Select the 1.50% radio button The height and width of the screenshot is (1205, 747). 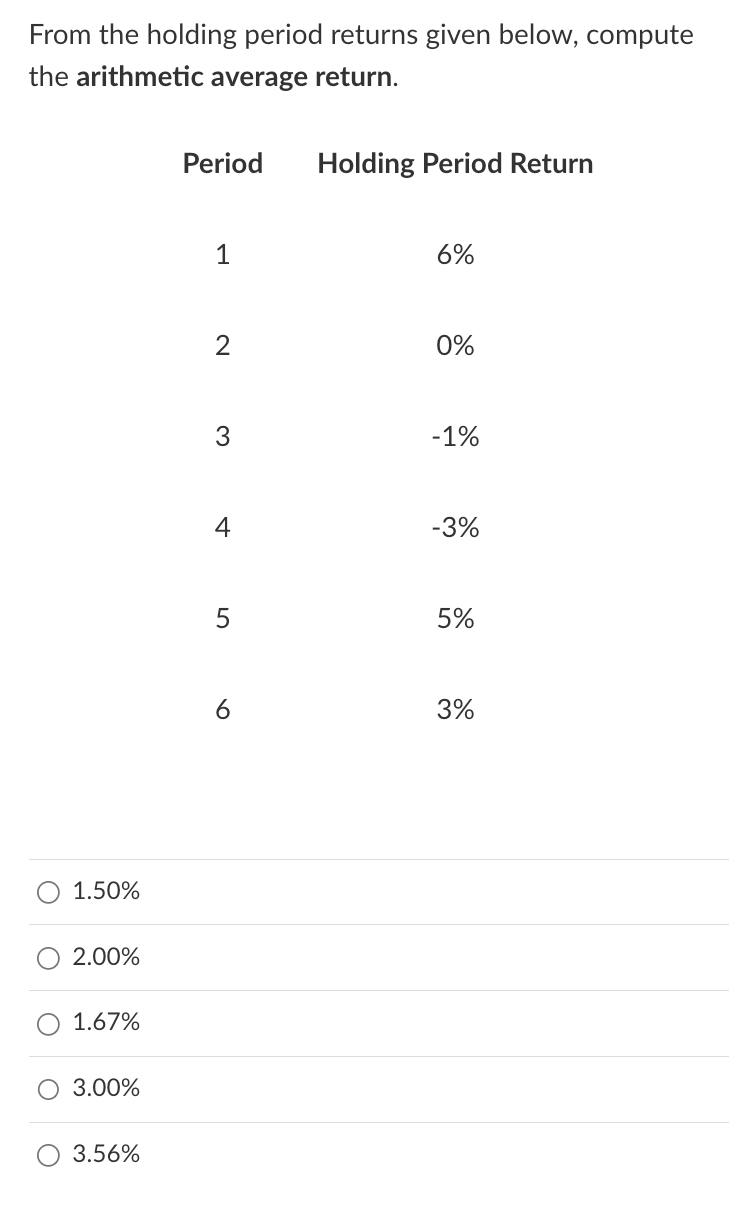[48, 892]
